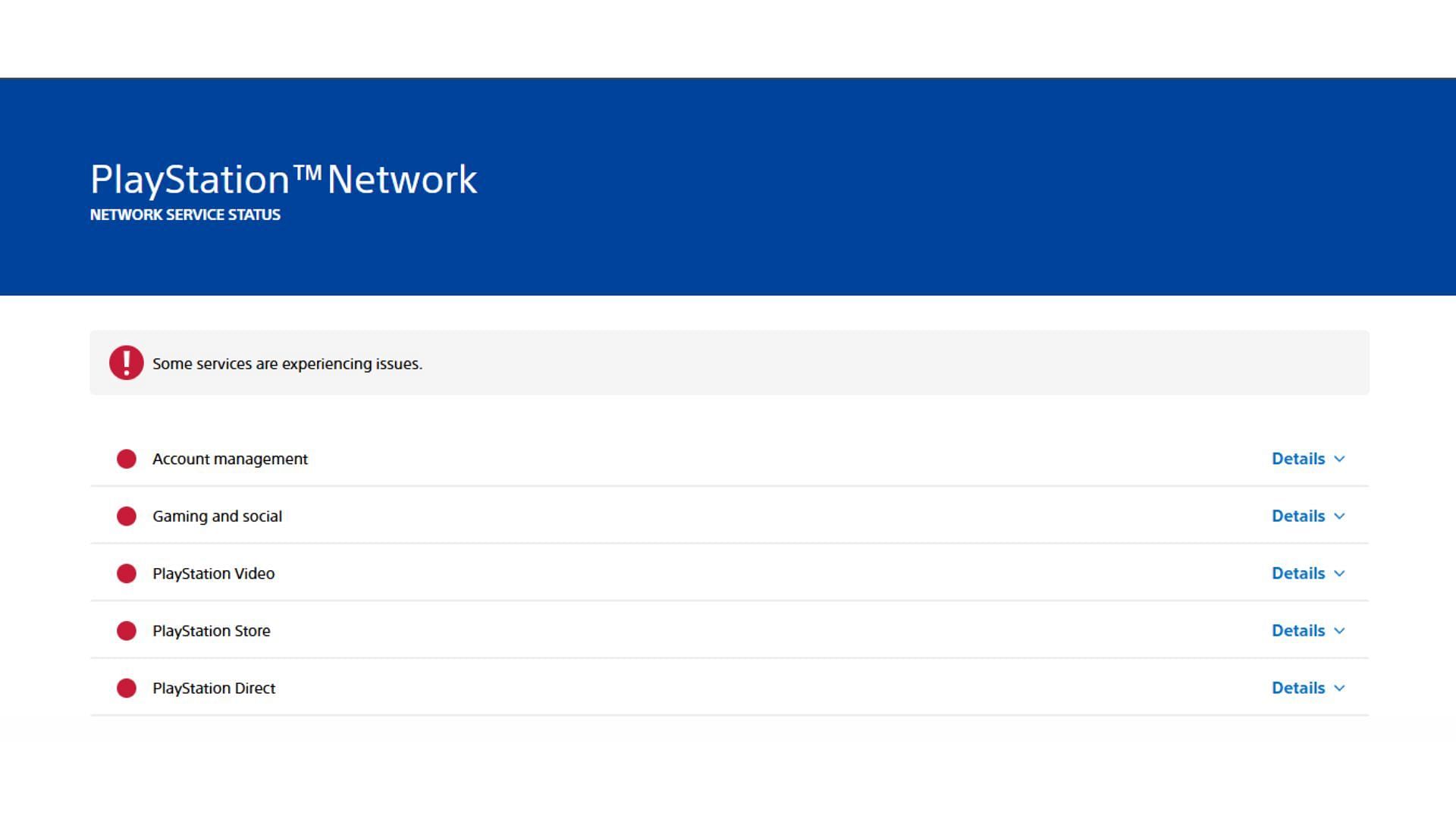1456x819 pixels.
Task: Select the PlayStation Direct service label
Action: pos(214,689)
